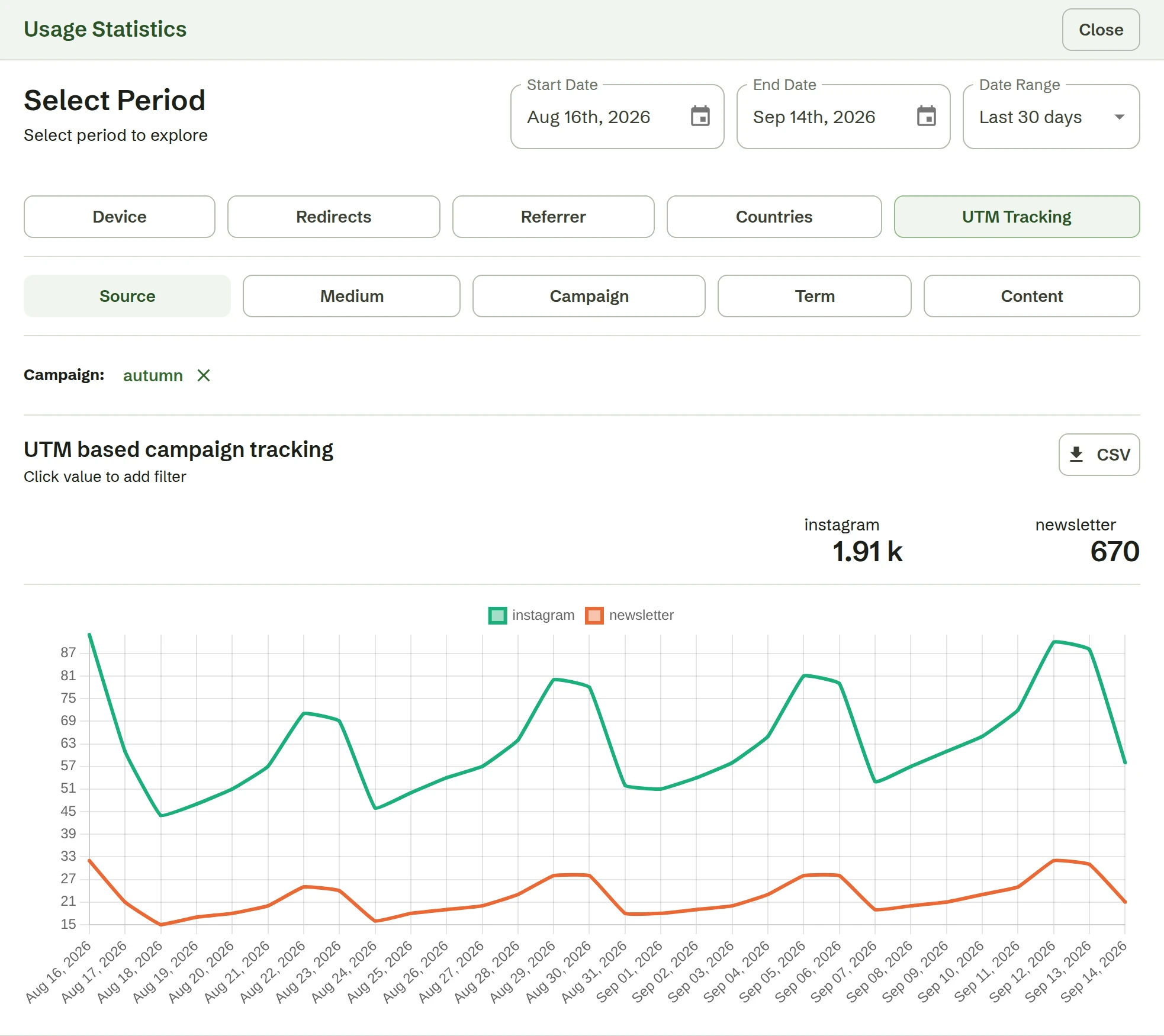The width and height of the screenshot is (1164, 1036).
Task: Expand the Date Range dropdown arrow
Action: (x=1119, y=117)
